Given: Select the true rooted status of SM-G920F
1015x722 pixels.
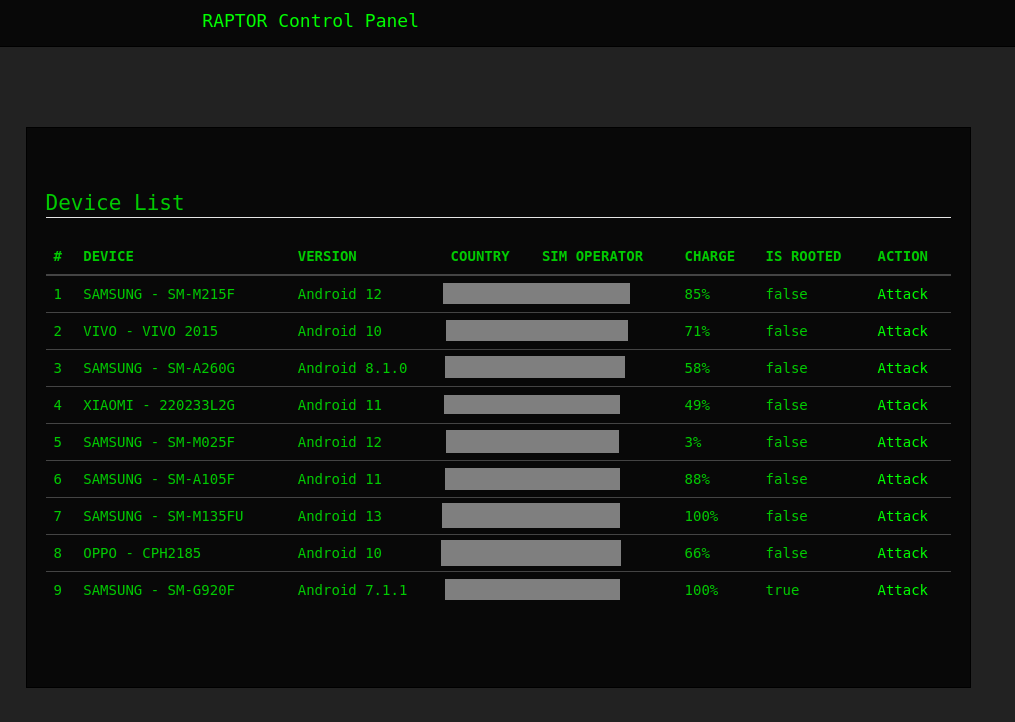Looking at the screenshot, I should 782,590.
